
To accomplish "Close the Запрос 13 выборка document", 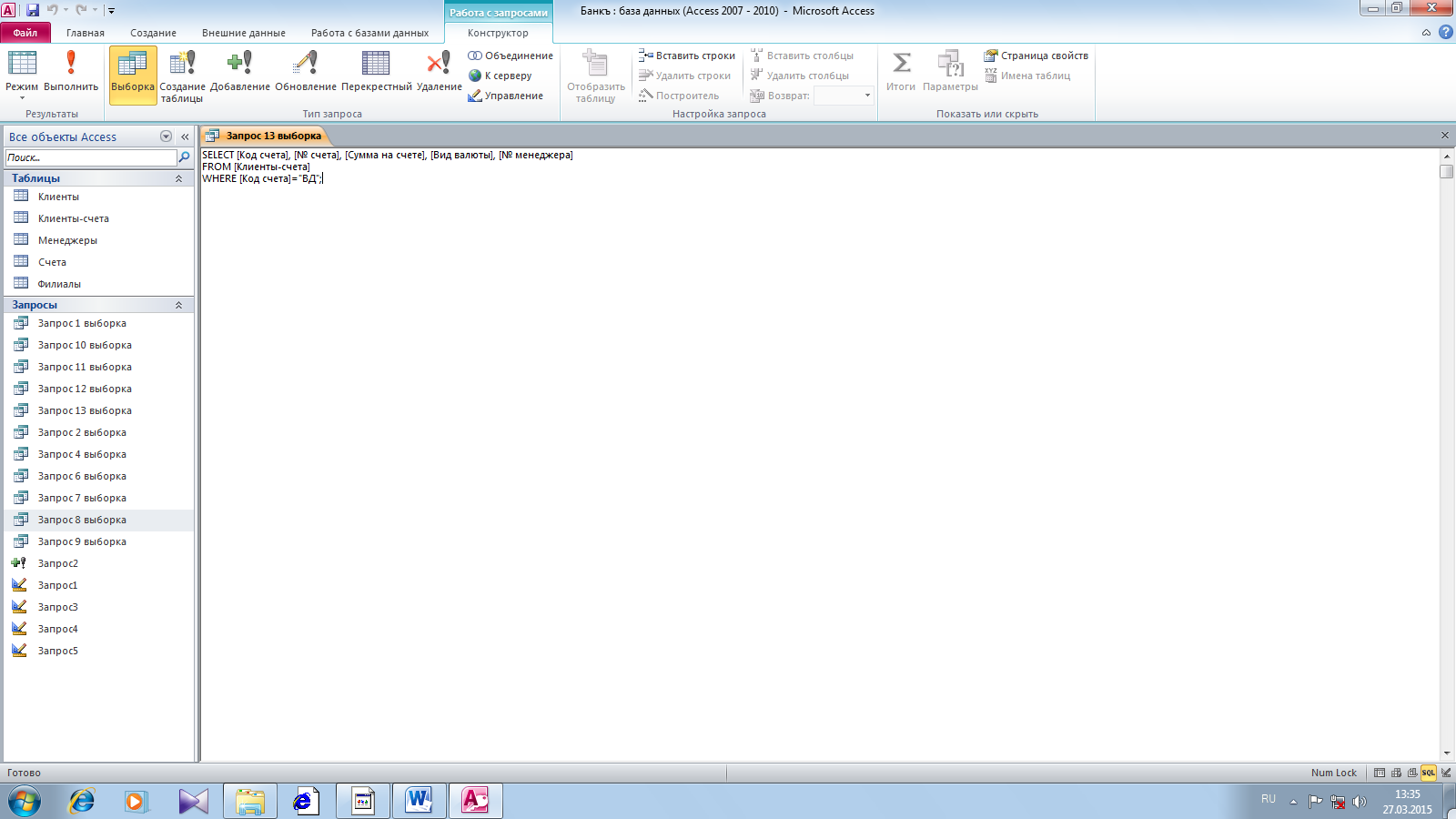I will coord(1445,136).
